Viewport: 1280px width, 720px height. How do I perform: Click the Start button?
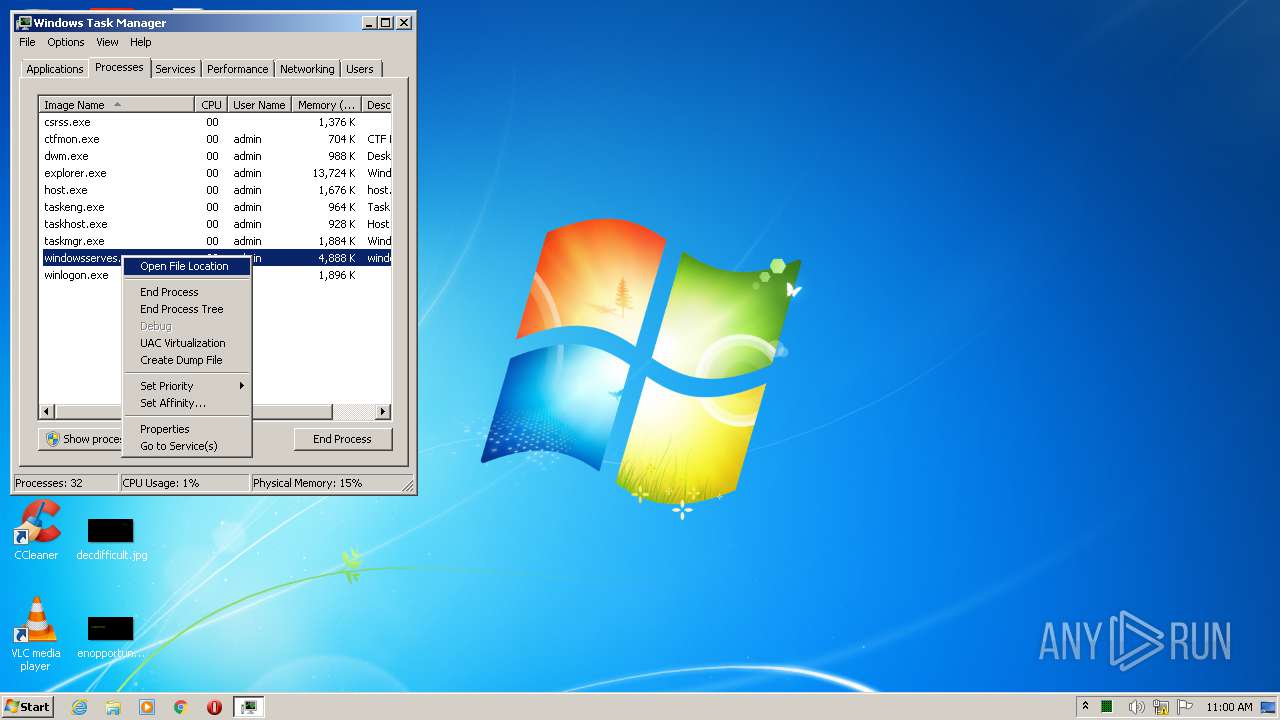coord(27,707)
